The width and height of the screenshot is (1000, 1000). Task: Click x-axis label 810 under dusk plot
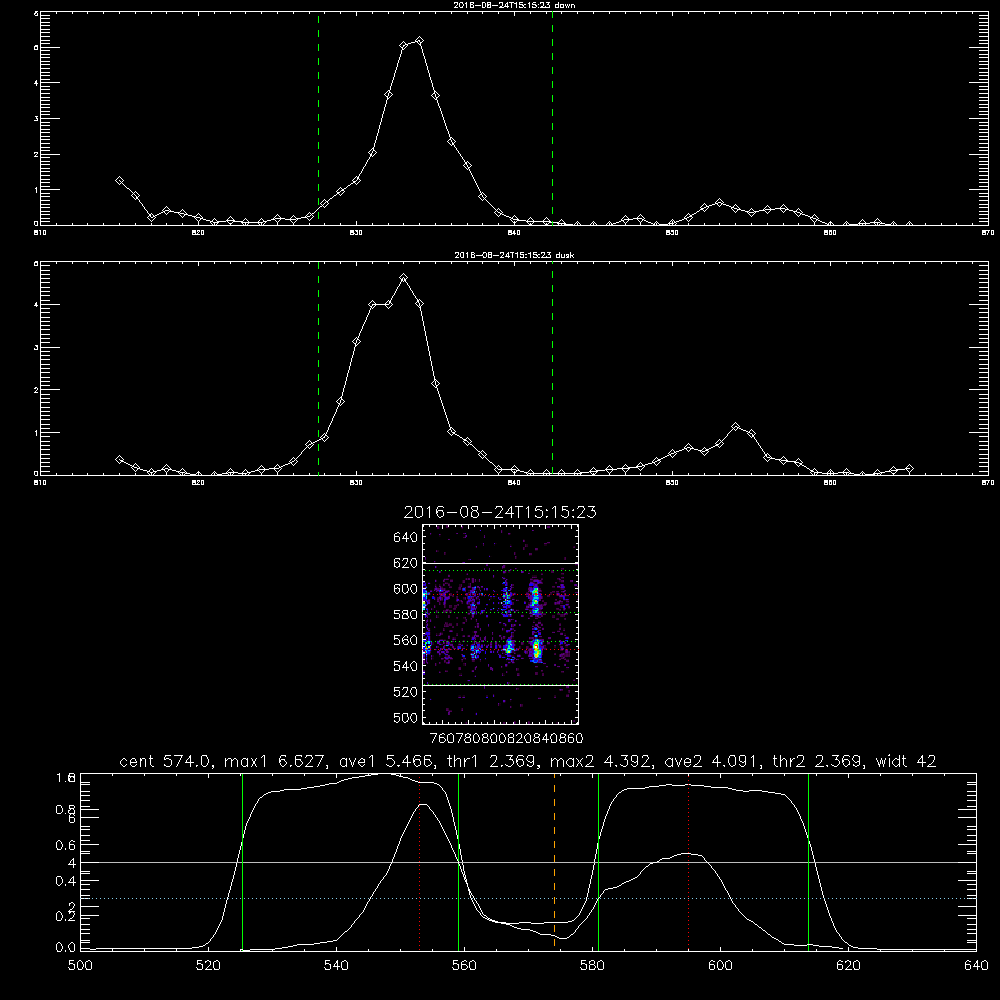click(x=40, y=483)
